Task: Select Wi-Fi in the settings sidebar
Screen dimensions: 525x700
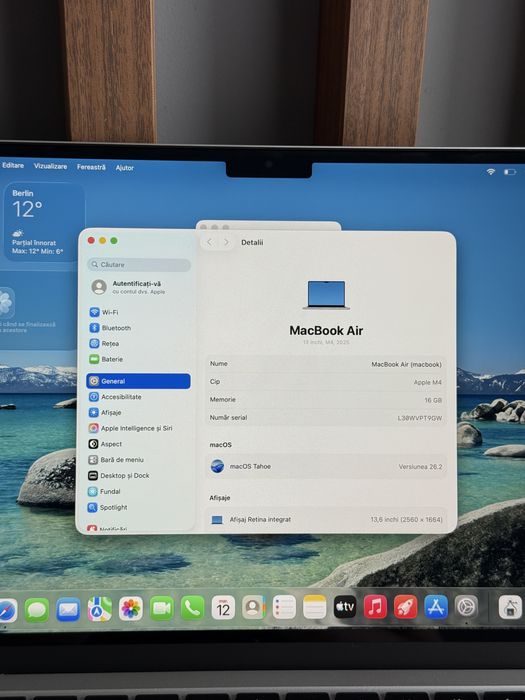Action: [138, 312]
